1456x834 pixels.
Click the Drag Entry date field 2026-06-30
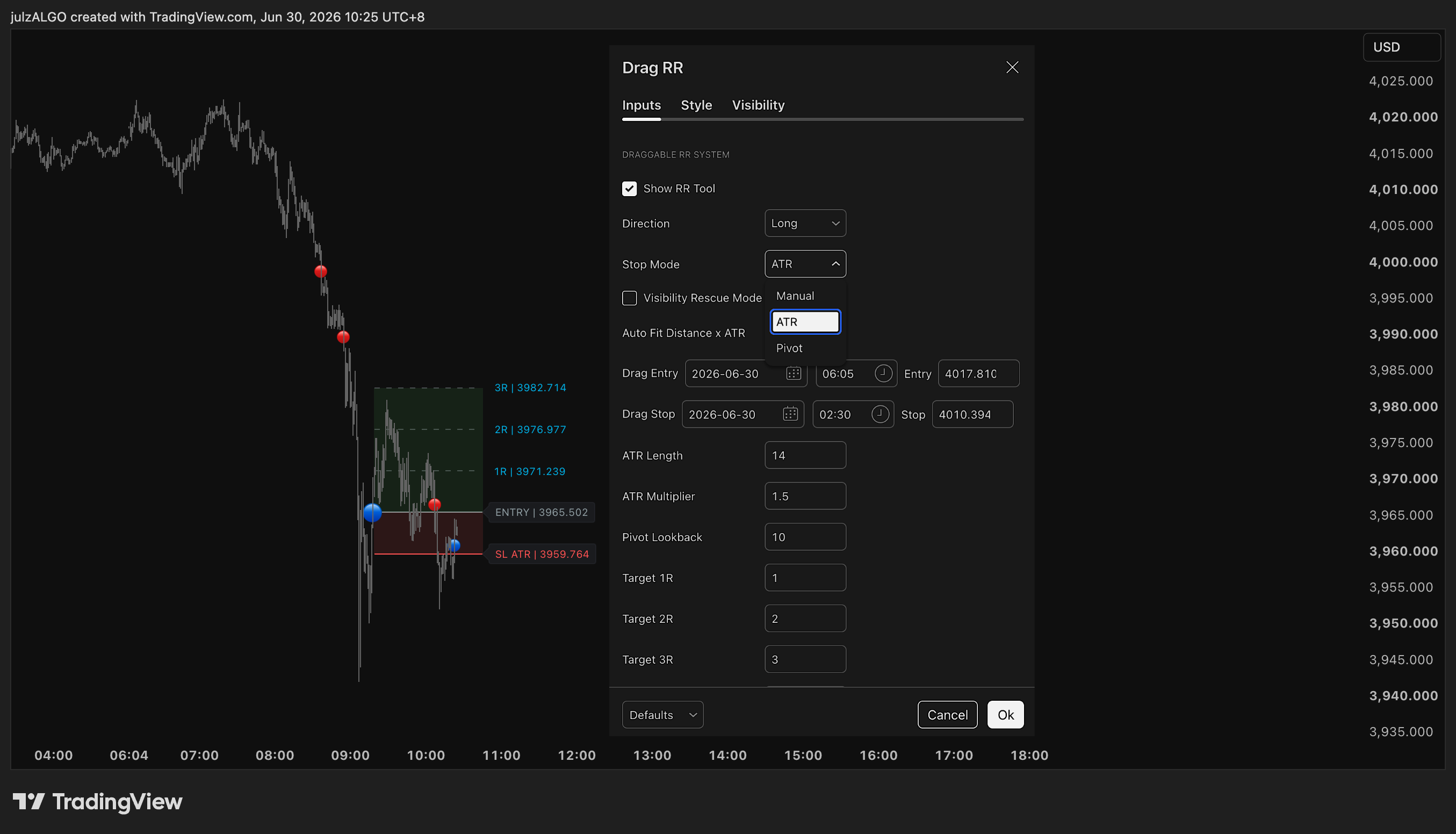[x=746, y=373]
